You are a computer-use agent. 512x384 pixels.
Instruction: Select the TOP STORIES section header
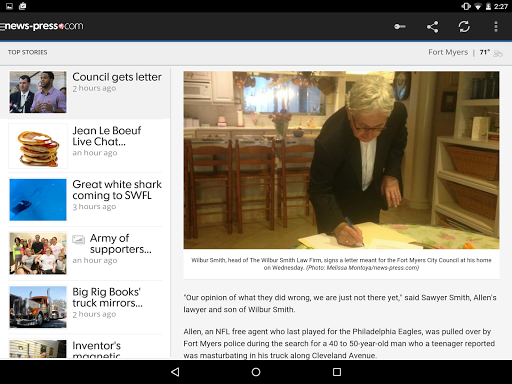(x=28, y=52)
